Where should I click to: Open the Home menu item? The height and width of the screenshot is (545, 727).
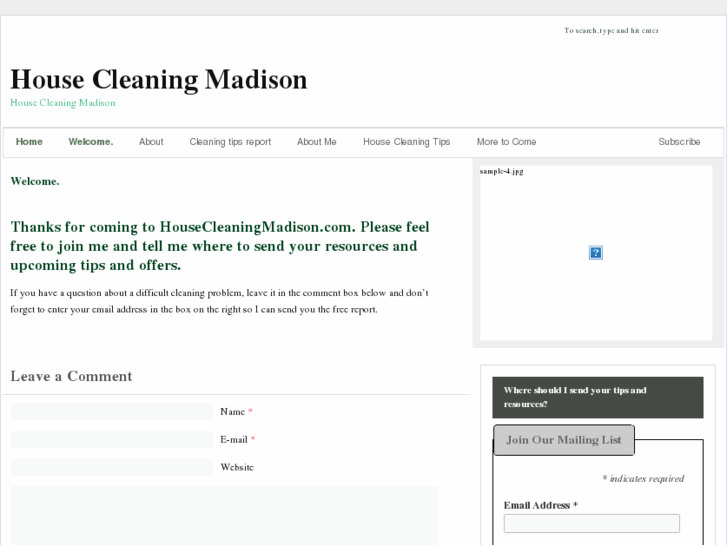pos(29,142)
